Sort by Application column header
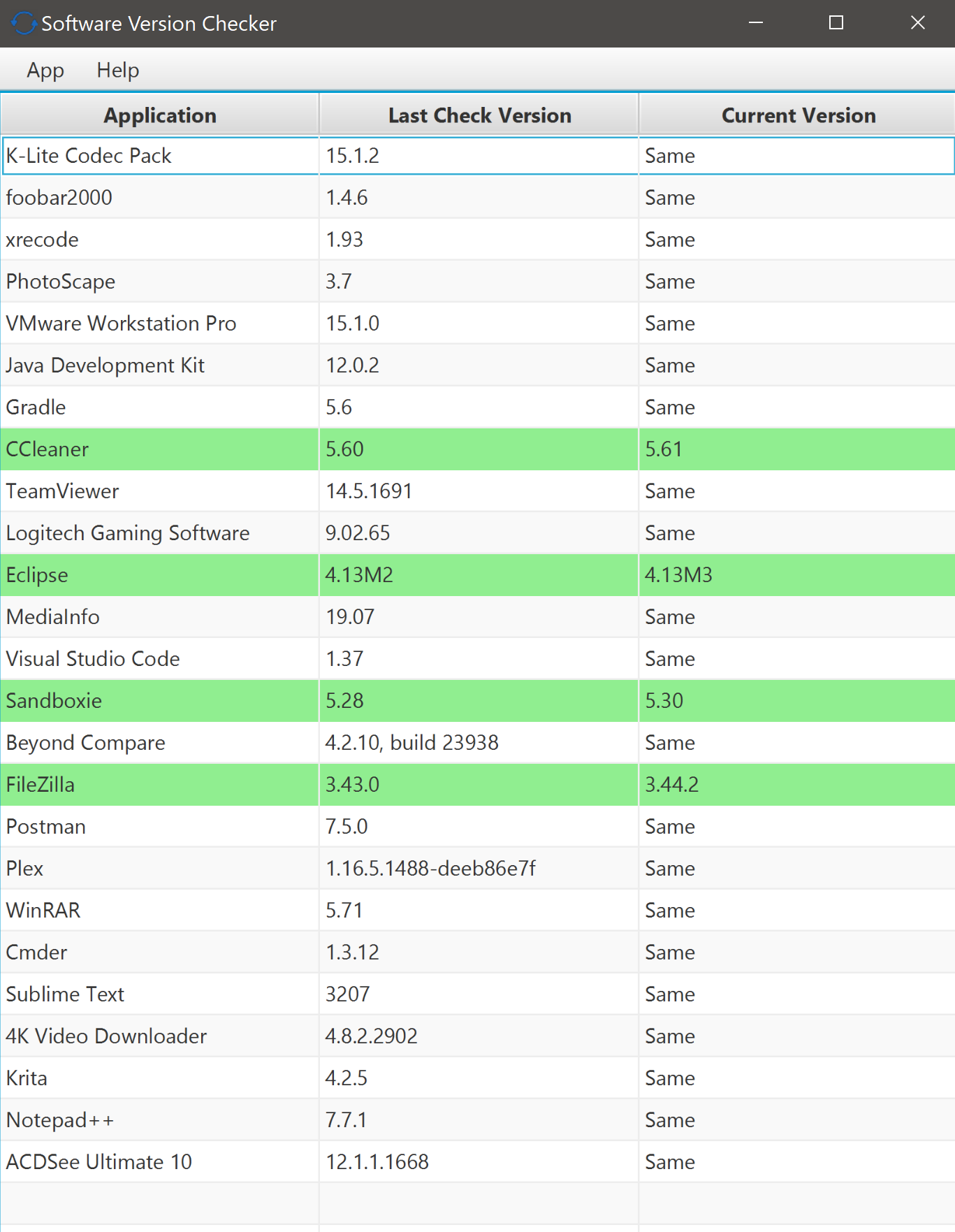Viewport: 955px width, 1232px height. 160,115
